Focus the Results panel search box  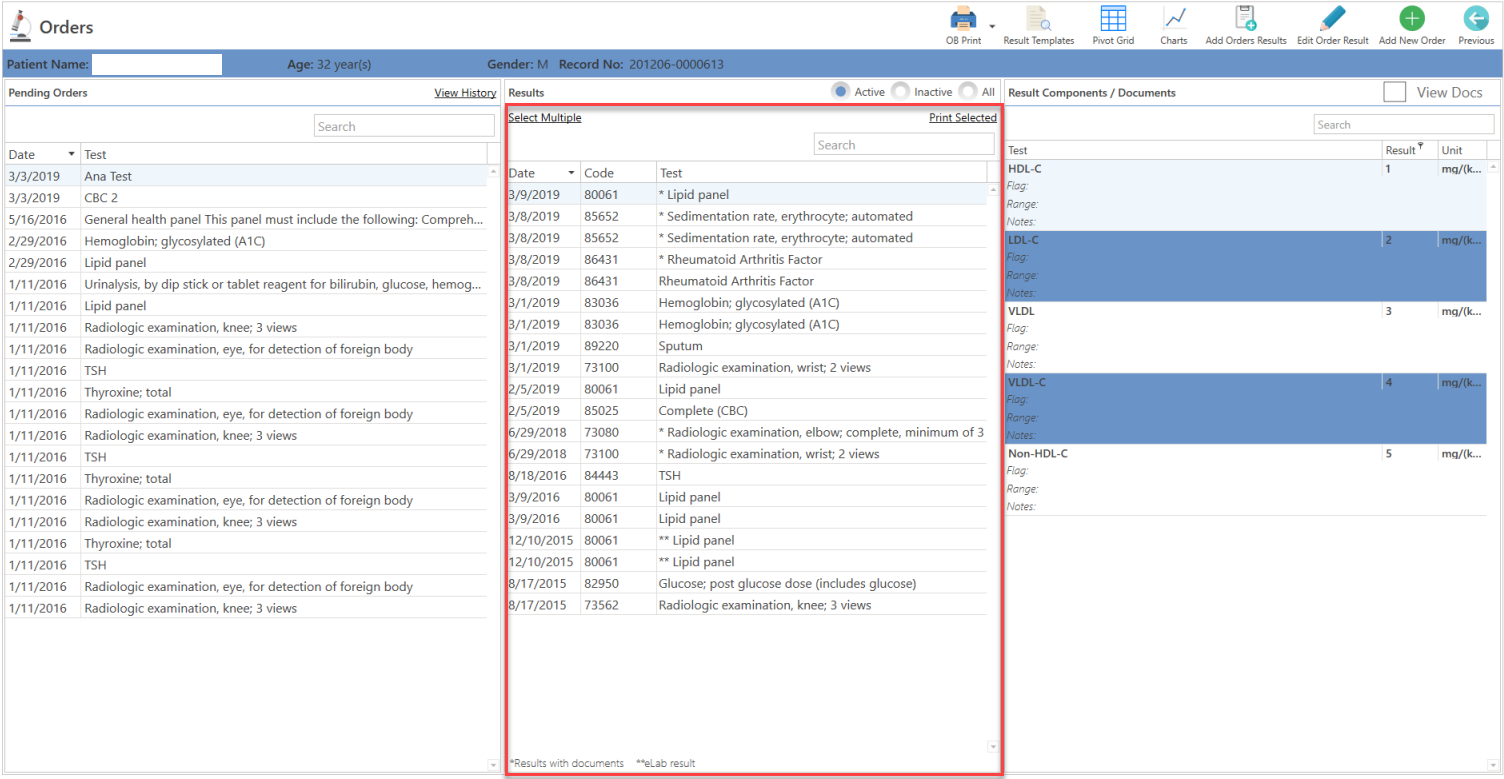[x=904, y=144]
